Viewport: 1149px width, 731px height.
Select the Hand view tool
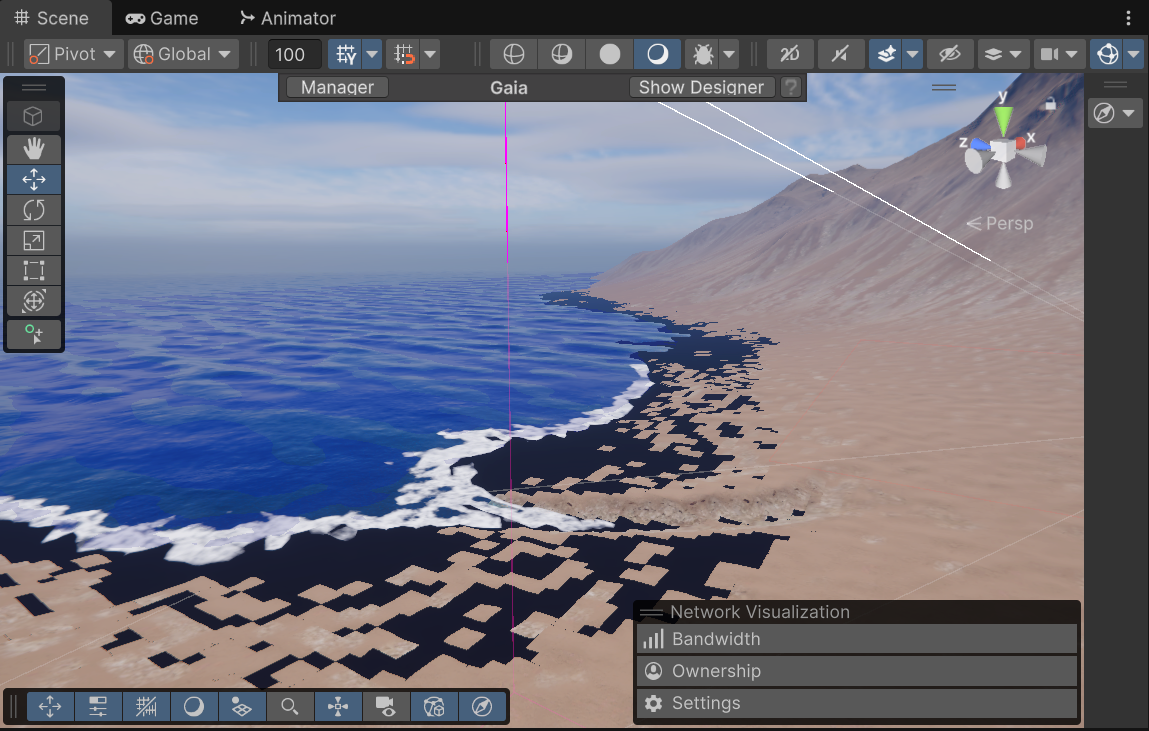coord(33,149)
